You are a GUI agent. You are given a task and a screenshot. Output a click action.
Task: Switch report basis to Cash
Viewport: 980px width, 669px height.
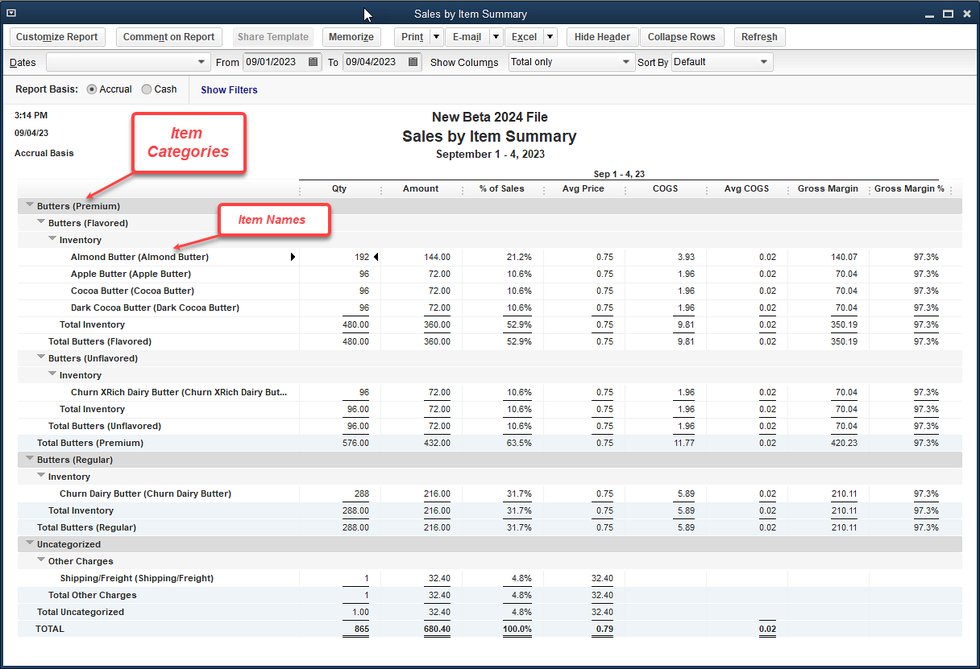pos(147,89)
